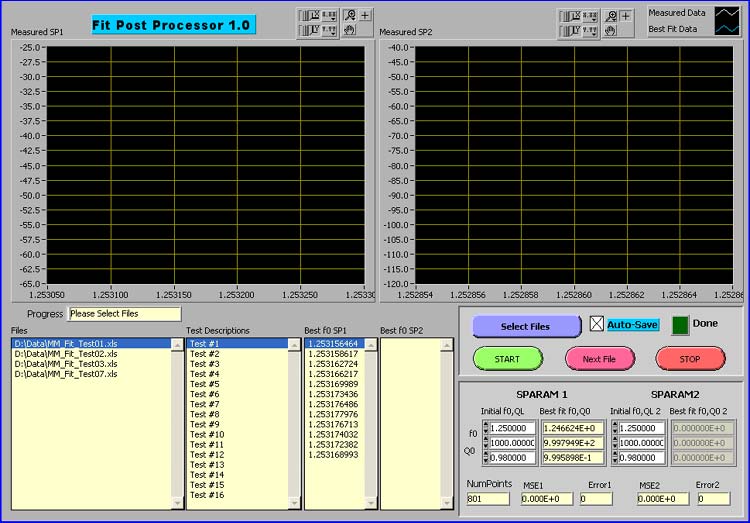The width and height of the screenshot is (750, 523).
Task: Select the pan hand tool for SP2 graph
Action: point(610,30)
